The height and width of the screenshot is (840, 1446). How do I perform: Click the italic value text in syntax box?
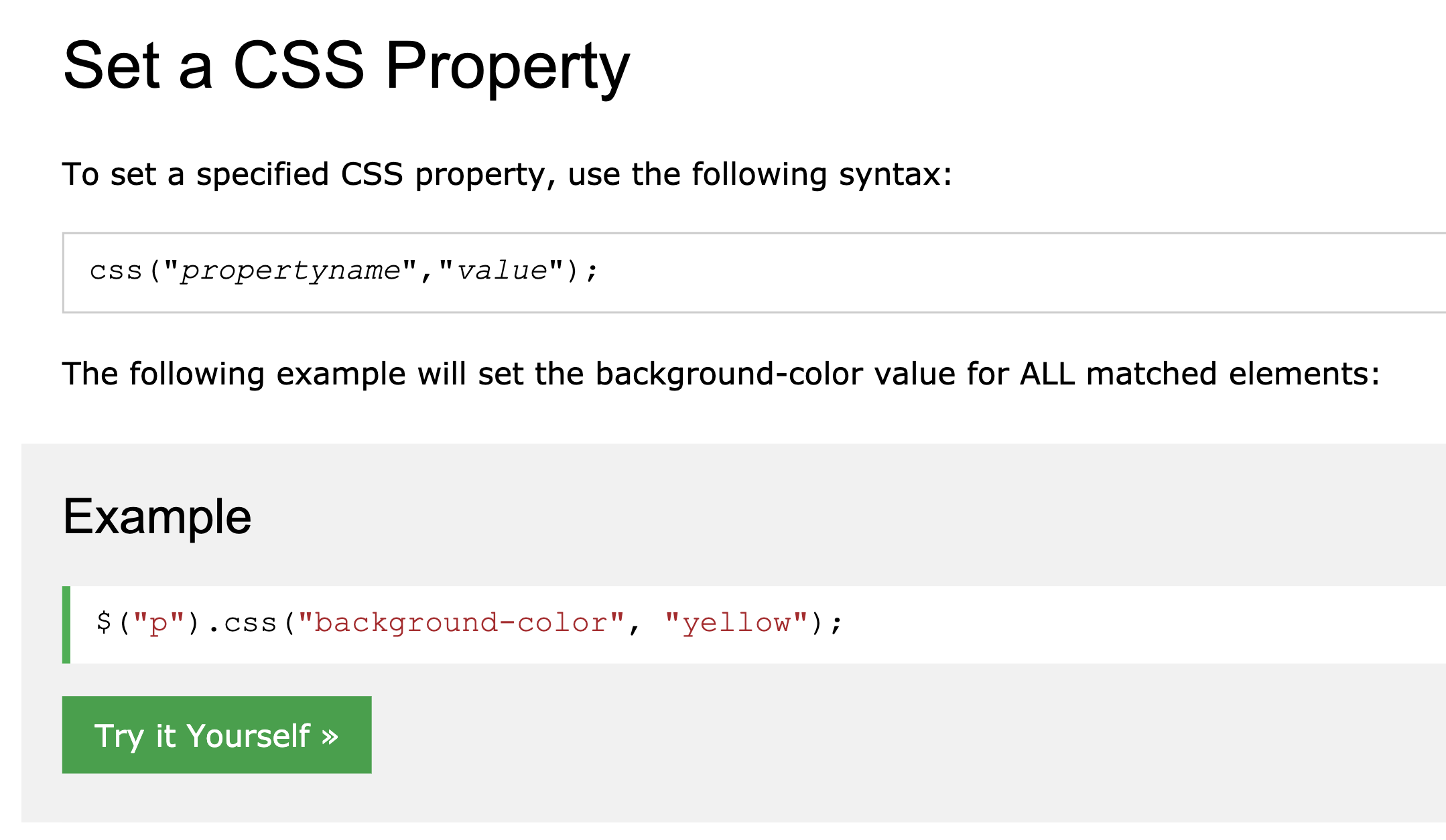501,271
